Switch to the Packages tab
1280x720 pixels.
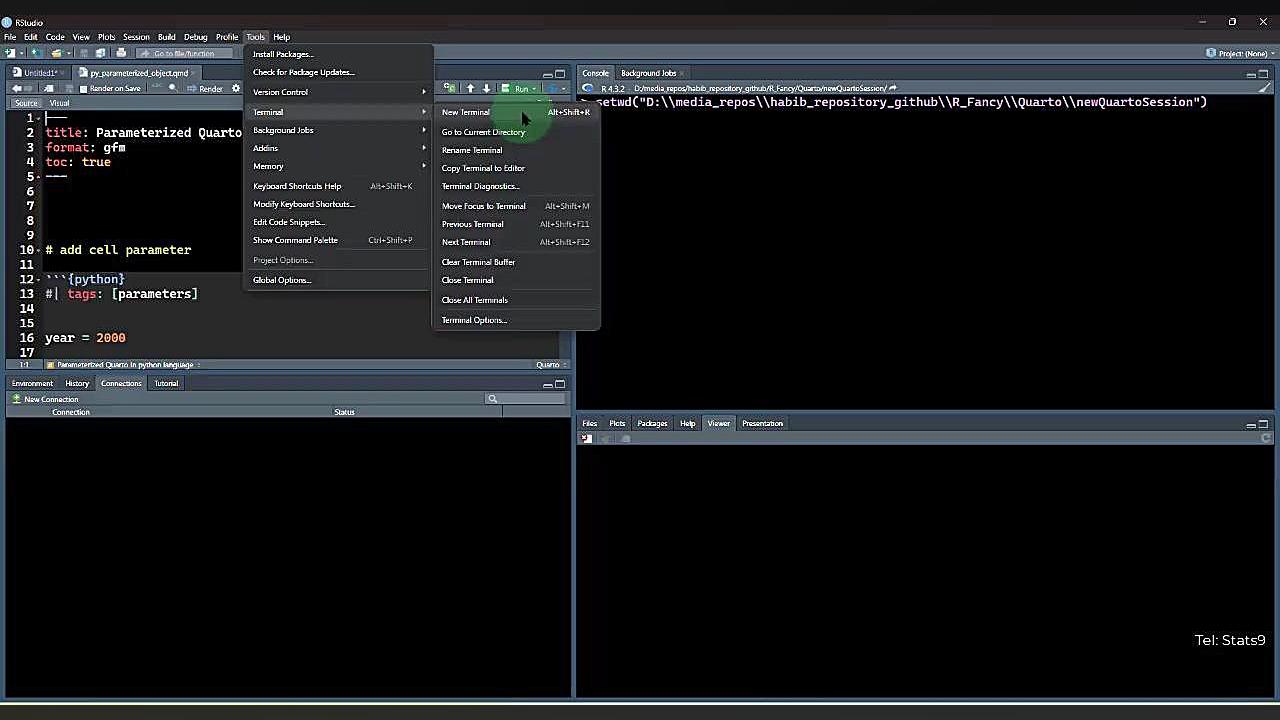(x=652, y=424)
